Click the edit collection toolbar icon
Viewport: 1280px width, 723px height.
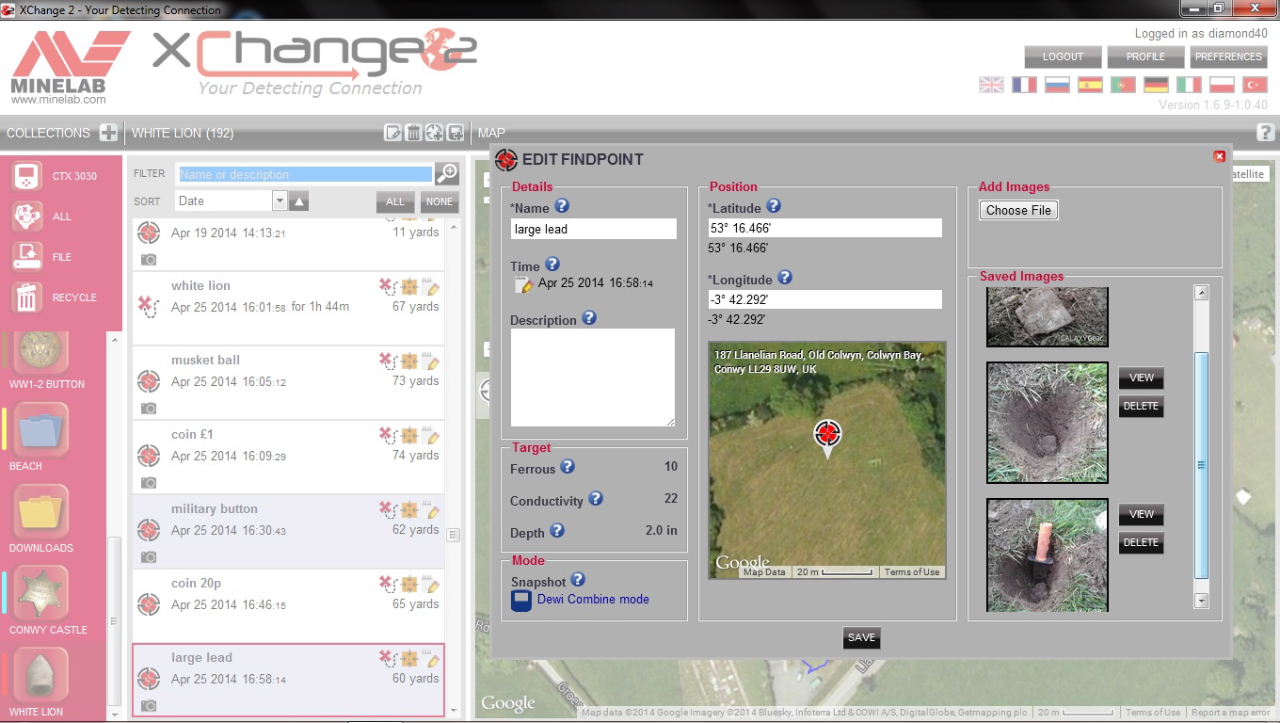(393, 133)
